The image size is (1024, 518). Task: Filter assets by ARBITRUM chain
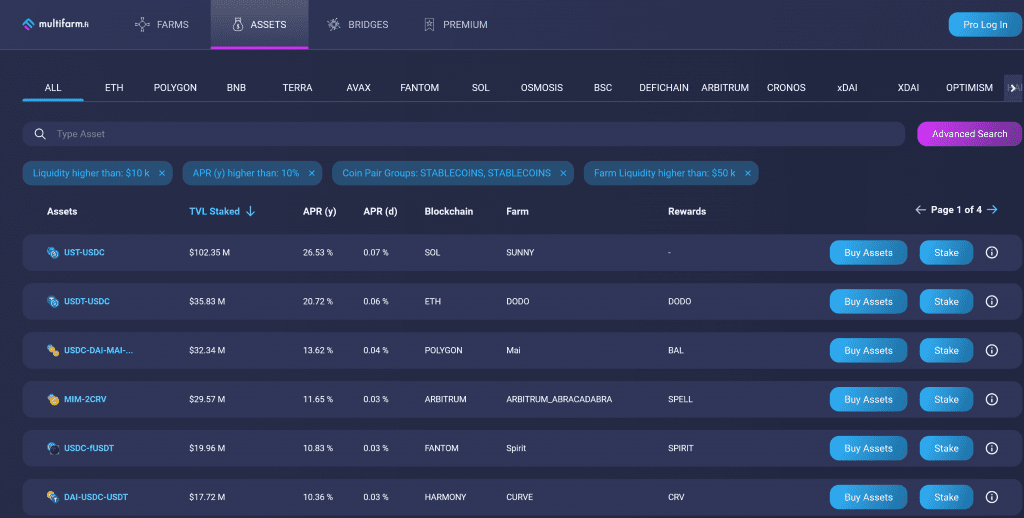pyautogui.click(x=725, y=88)
